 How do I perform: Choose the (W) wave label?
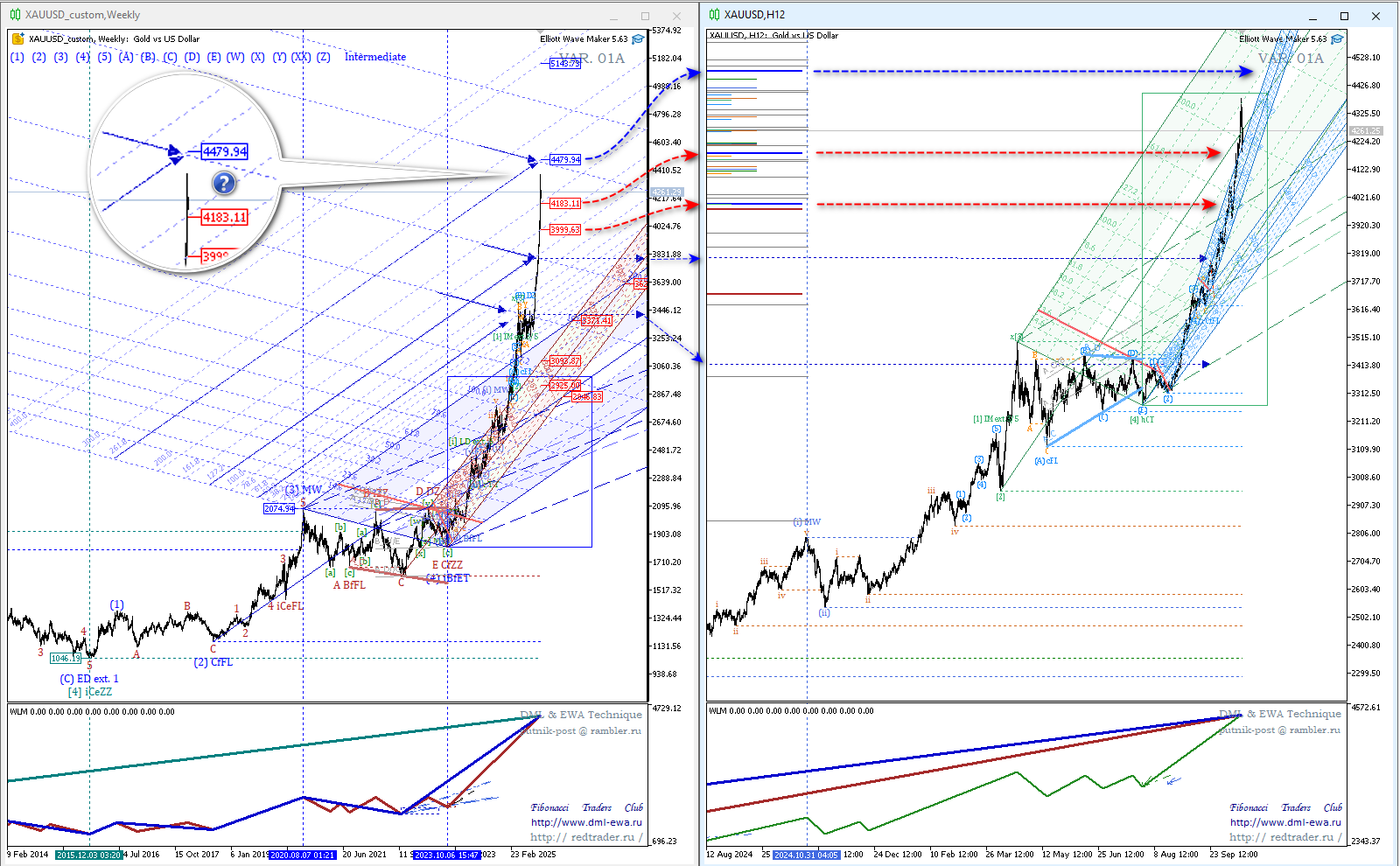tap(235, 57)
